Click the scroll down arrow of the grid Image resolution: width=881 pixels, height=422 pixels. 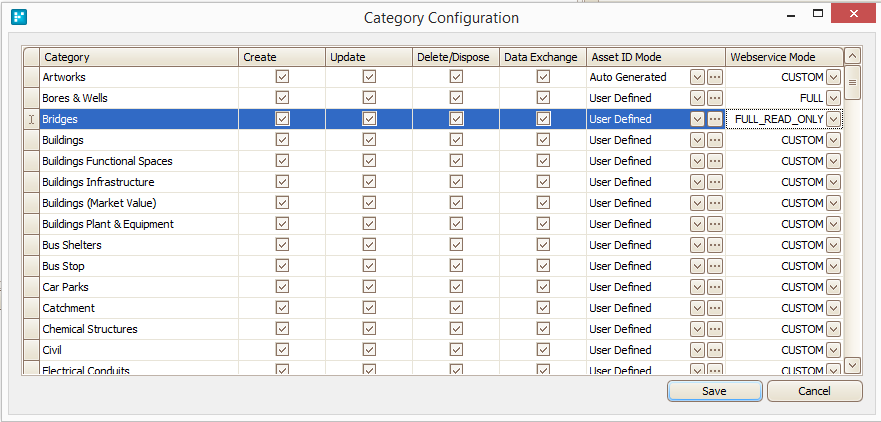tap(853, 365)
